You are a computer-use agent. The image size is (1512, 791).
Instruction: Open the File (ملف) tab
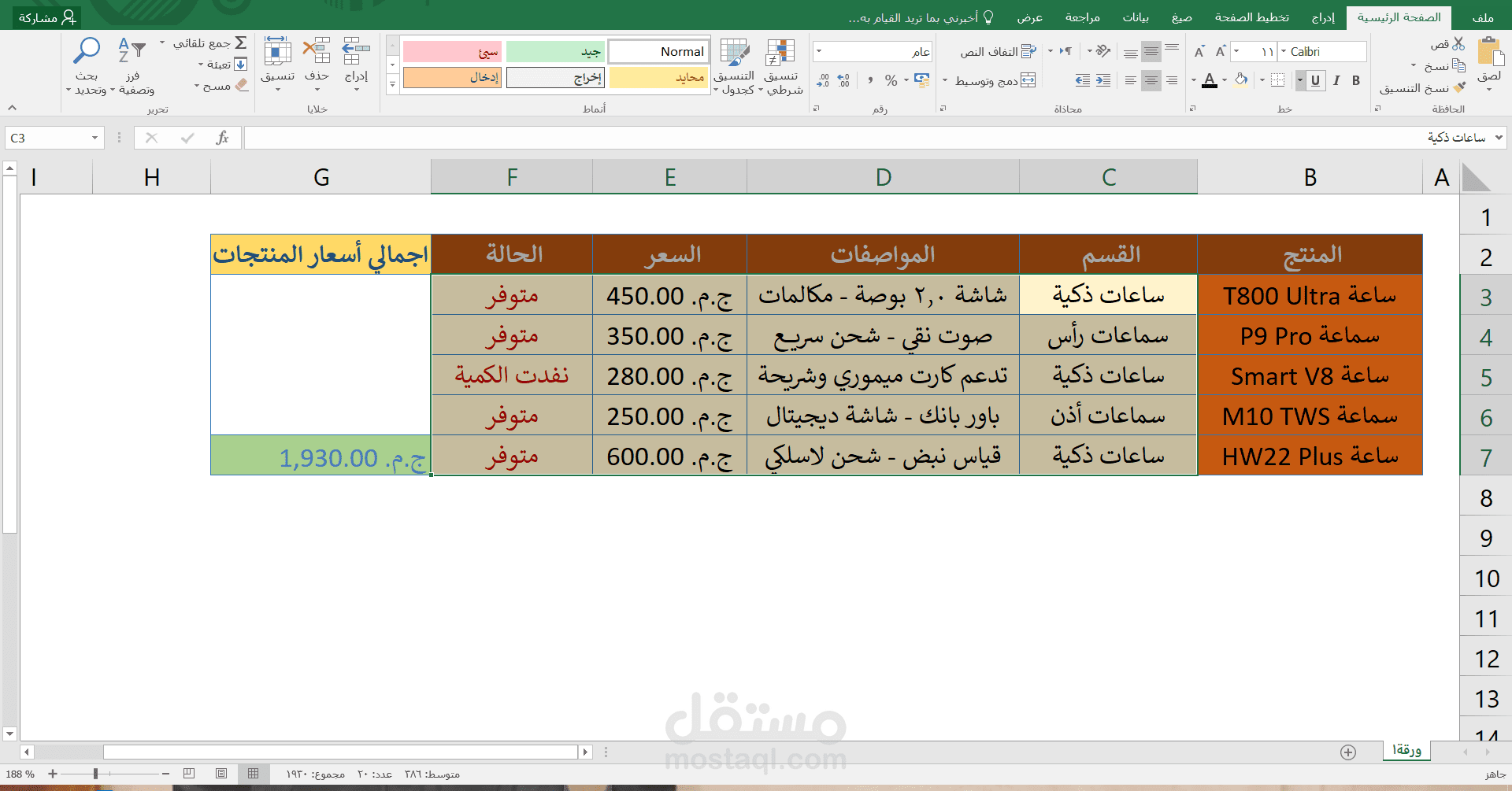pyautogui.click(x=1483, y=17)
